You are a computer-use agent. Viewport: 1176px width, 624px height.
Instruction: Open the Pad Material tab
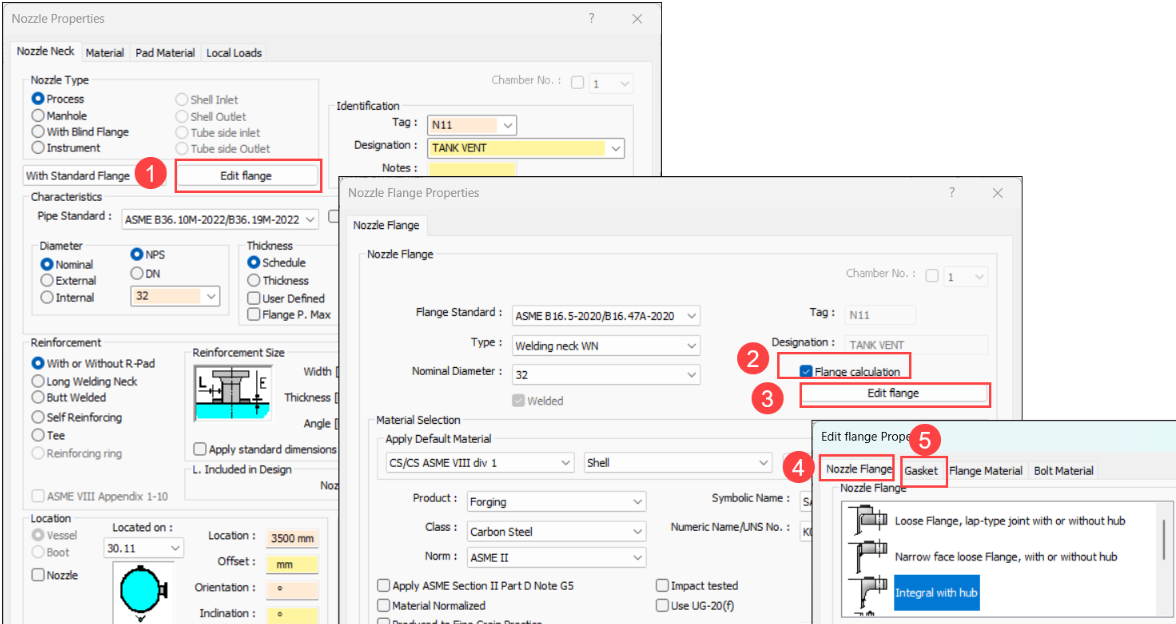pos(165,52)
